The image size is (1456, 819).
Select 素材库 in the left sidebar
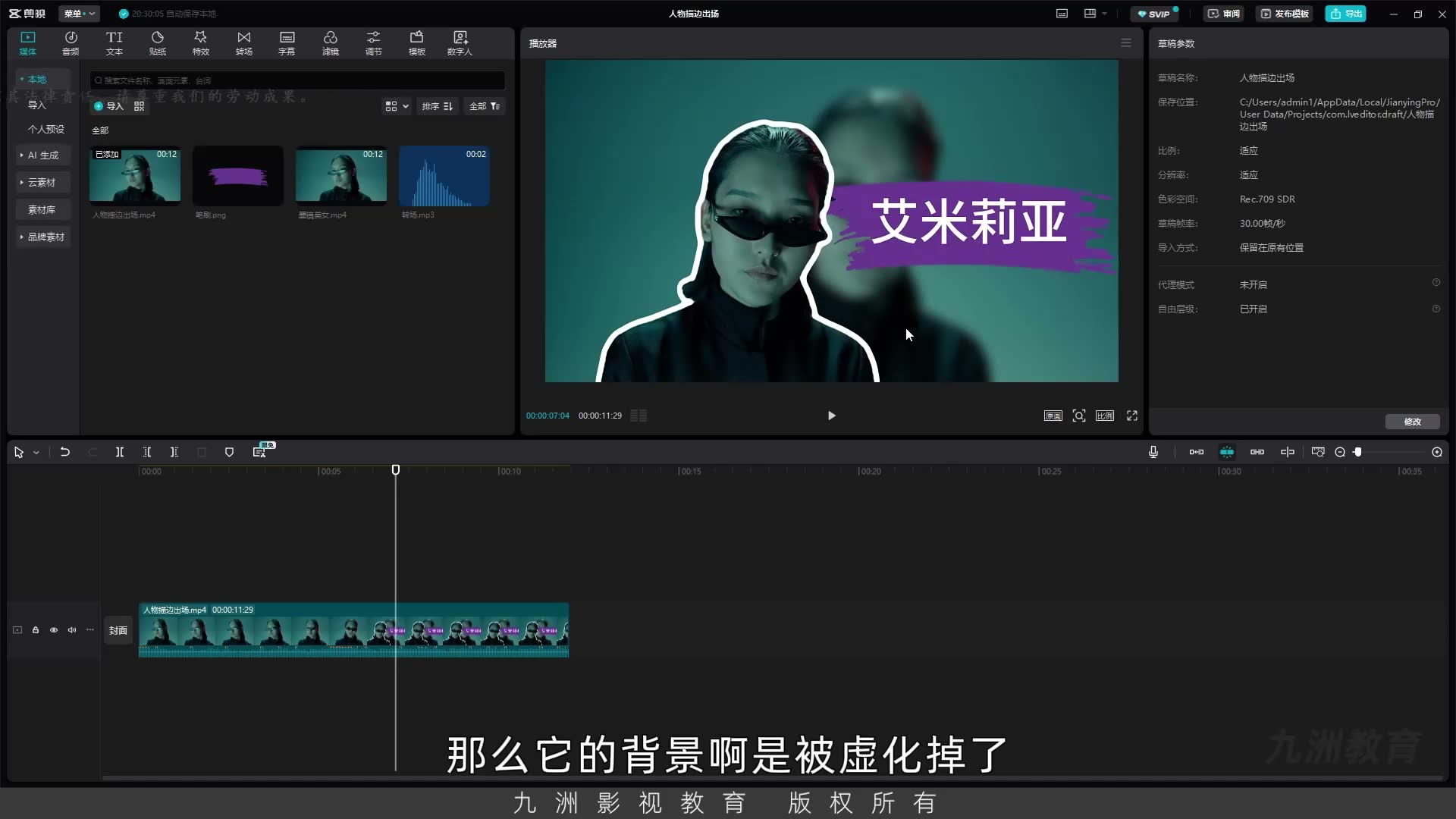coord(43,210)
